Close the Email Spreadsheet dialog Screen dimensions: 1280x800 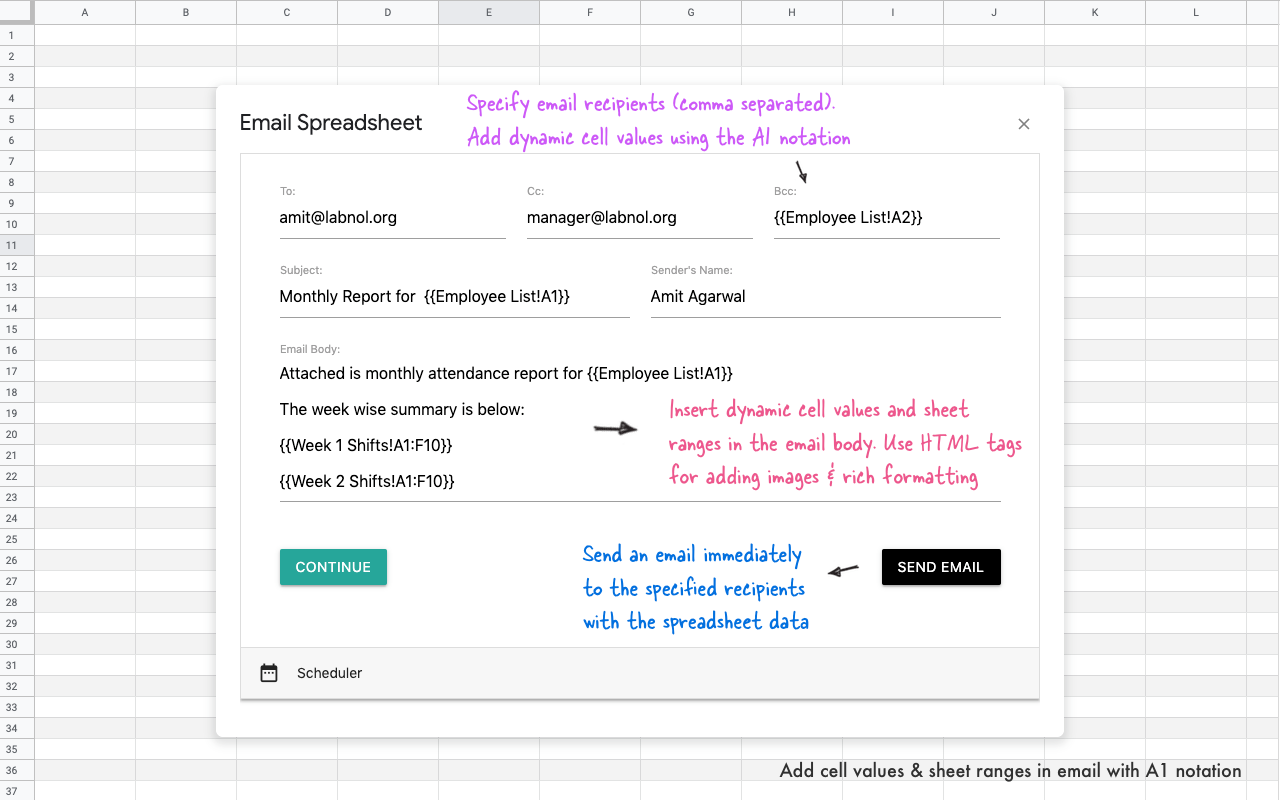coord(1023,124)
